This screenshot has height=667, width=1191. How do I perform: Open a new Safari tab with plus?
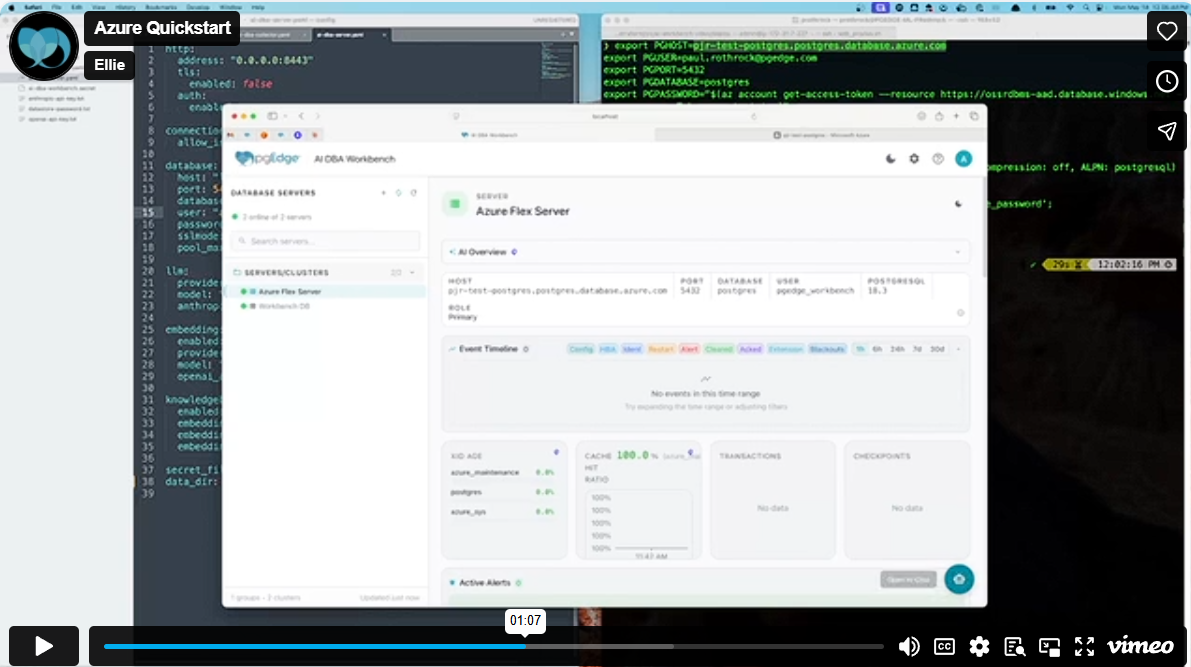click(956, 116)
